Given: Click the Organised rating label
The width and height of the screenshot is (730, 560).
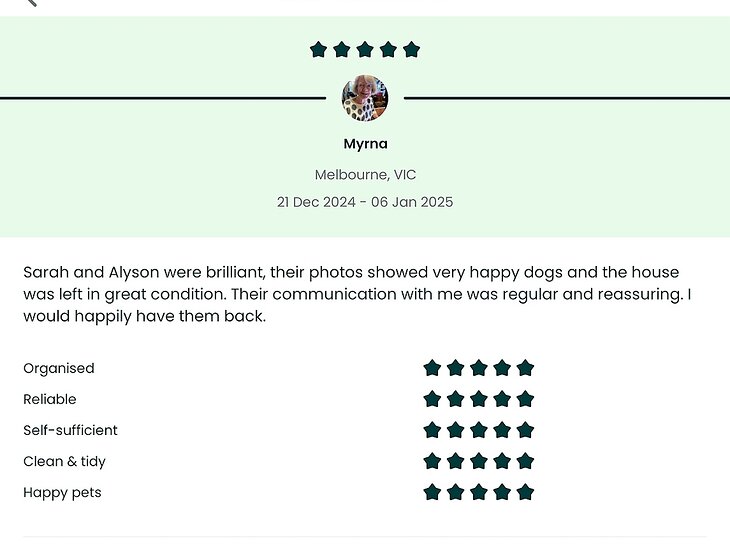Looking at the screenshot, I should pos(59,368).
